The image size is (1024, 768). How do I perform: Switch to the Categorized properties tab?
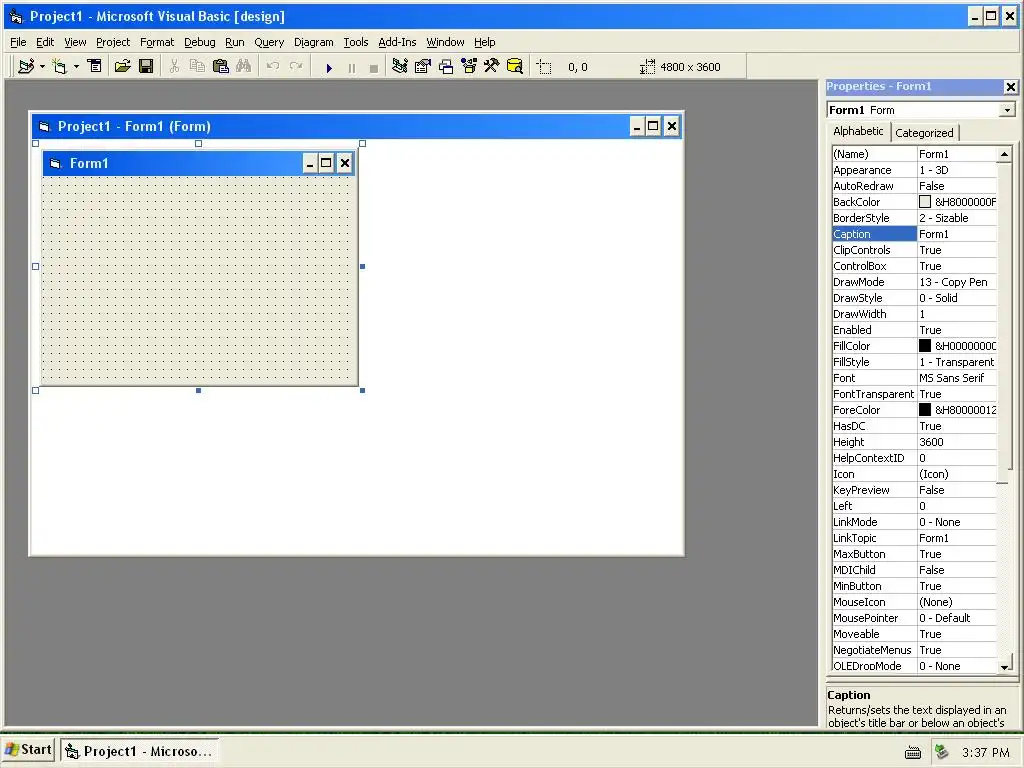pos(924,133)
